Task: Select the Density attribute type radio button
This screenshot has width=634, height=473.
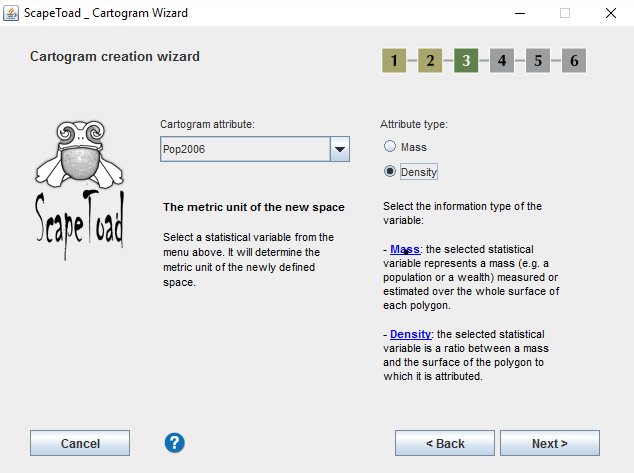Action: coord(390,171)
